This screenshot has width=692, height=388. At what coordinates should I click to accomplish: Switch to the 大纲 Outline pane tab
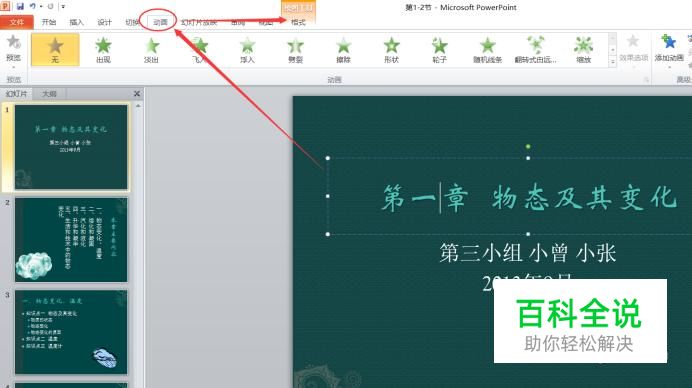49,94
